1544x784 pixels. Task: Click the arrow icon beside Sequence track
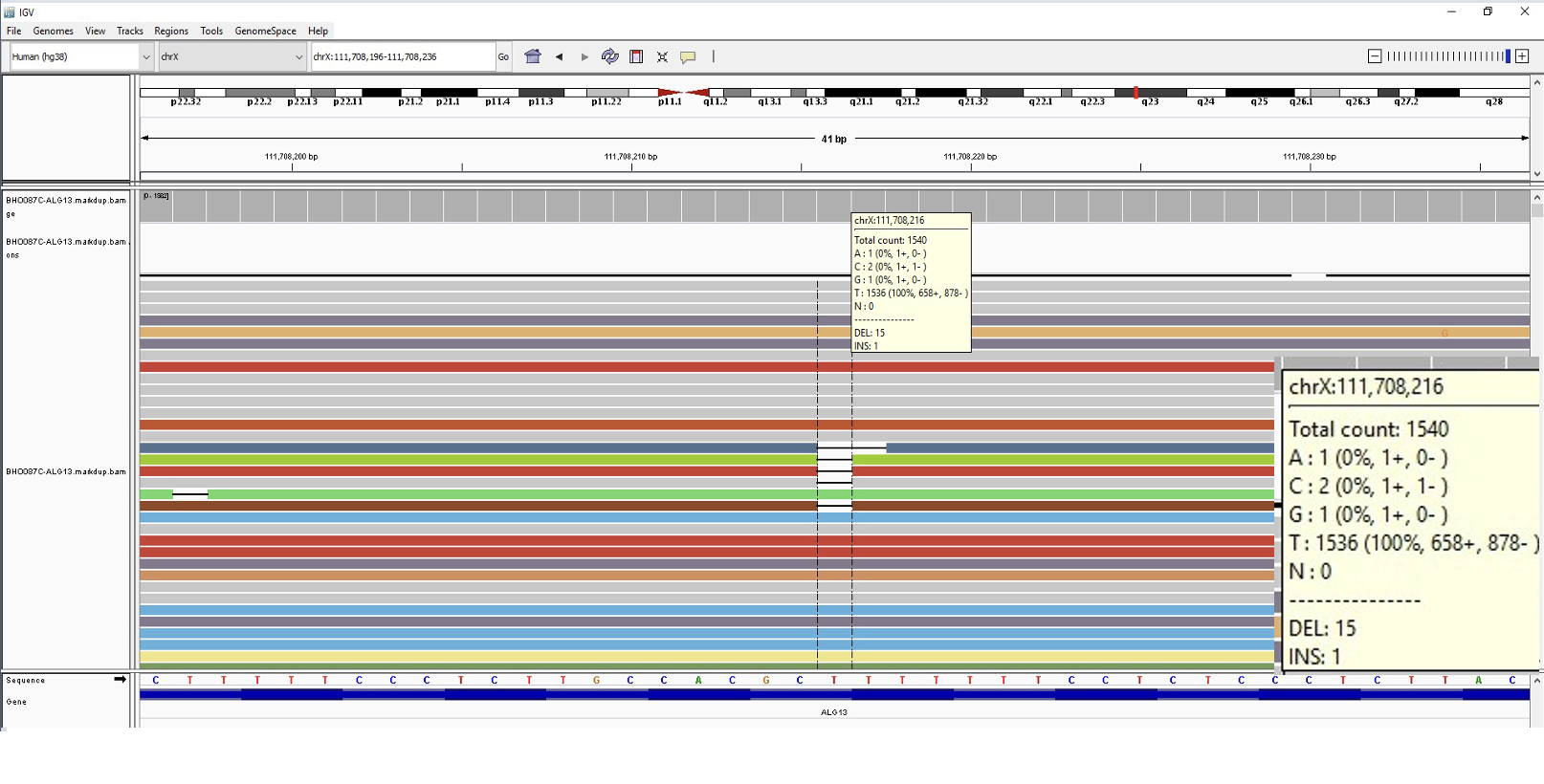pos(121,680)
